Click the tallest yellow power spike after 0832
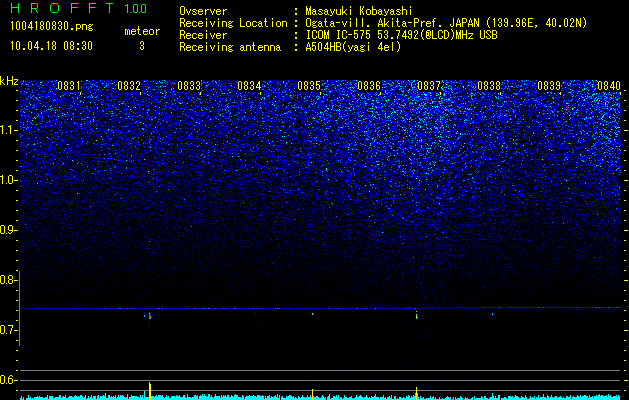 (150, 391)
